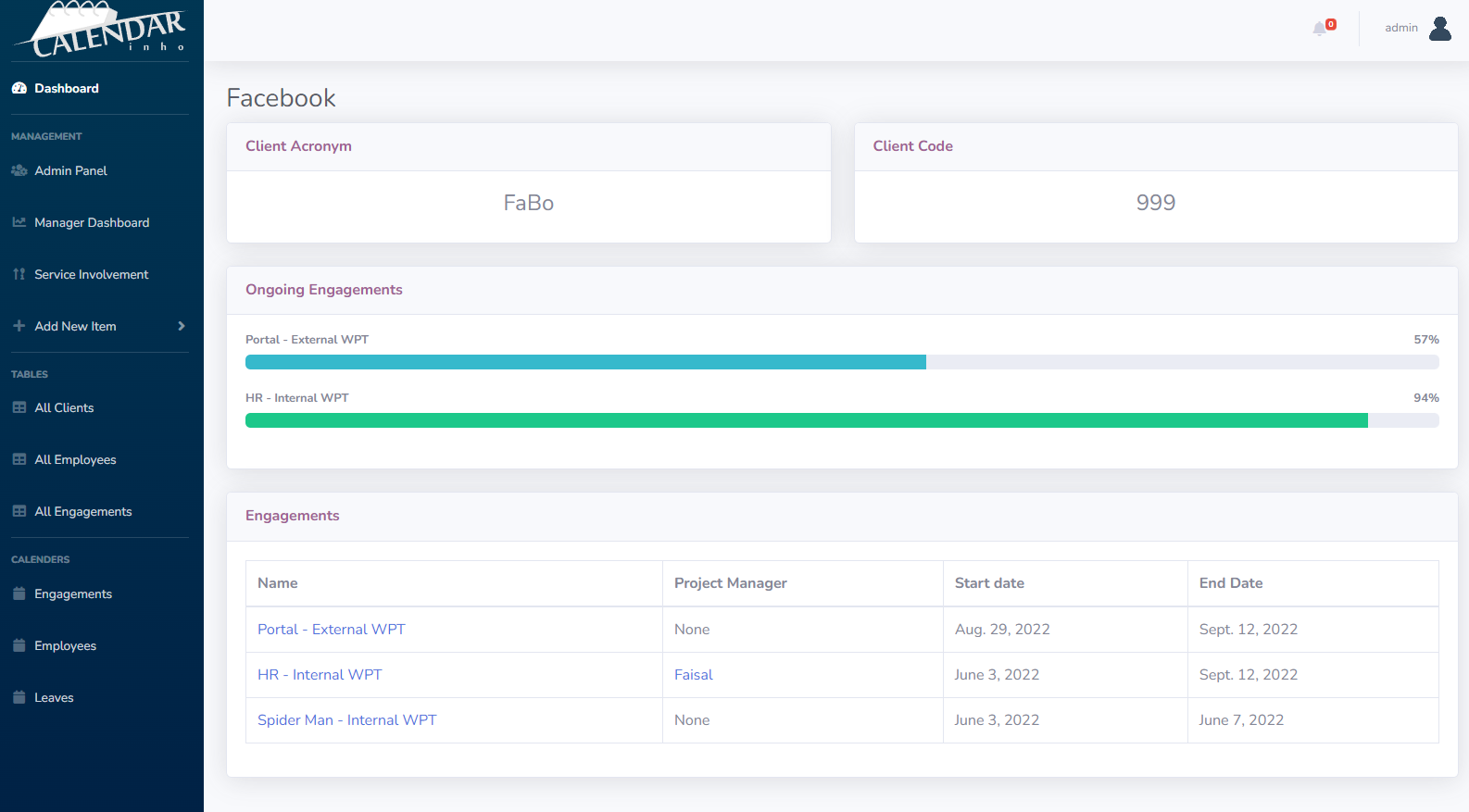Screen dimensions: 1469x812
Task: Click the All Engagements table icon
Action: (19, 511)
